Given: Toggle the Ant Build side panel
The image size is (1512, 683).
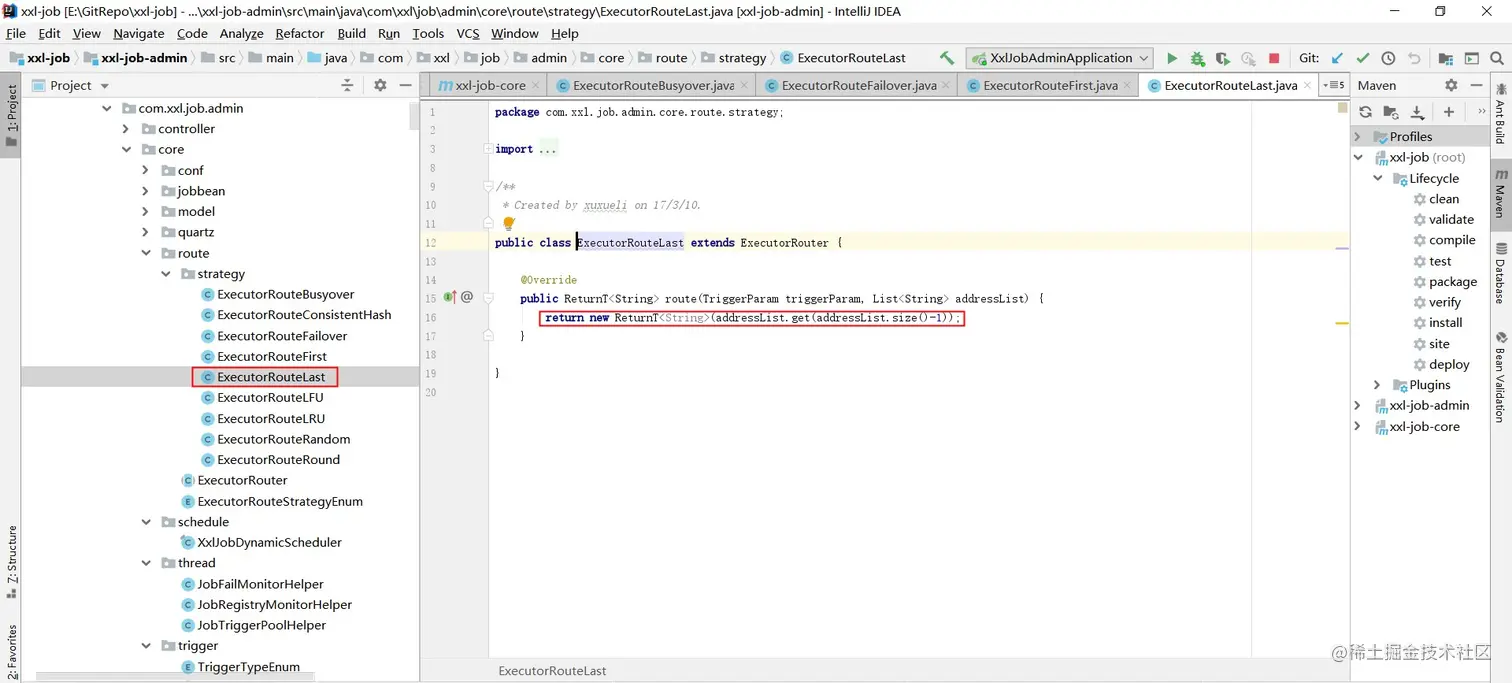Looking at the screenshot, I should click(1500, 112).
